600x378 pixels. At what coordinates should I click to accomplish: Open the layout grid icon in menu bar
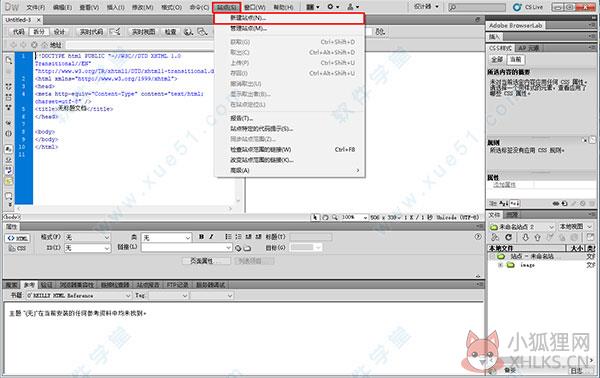coord(312,7)
